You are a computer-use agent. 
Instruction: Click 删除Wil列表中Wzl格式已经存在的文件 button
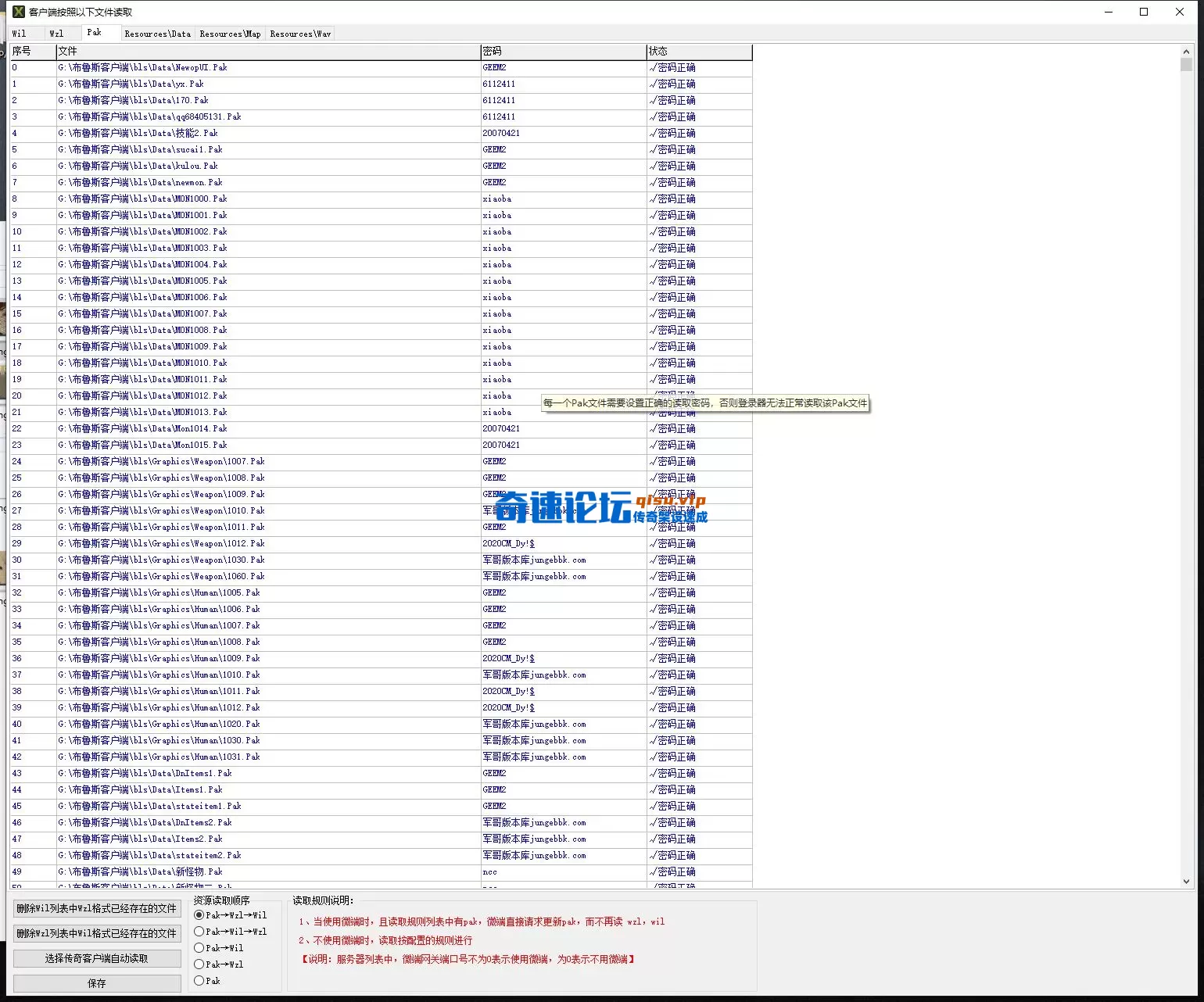pyautogui.click(x=96, y=909)
